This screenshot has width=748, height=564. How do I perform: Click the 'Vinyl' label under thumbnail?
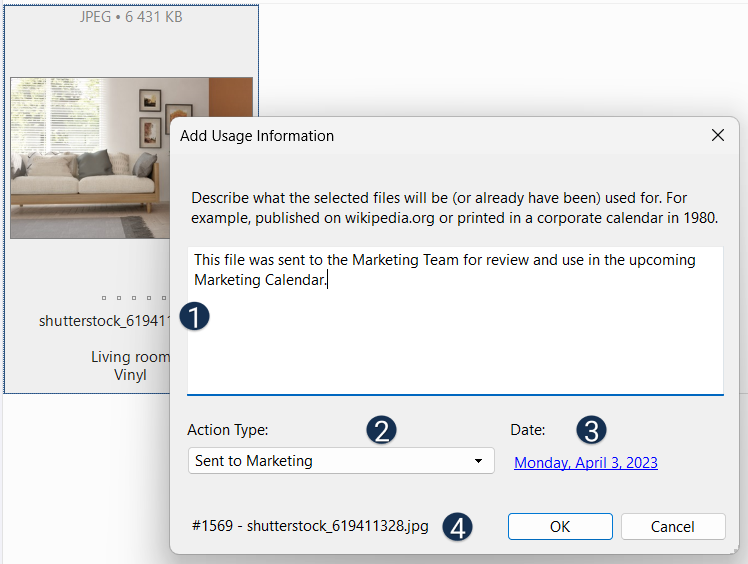click(x=130, y=375)
